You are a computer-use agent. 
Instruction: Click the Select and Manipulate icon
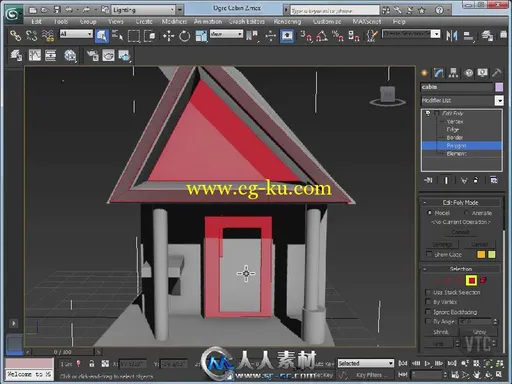point(270,36)
